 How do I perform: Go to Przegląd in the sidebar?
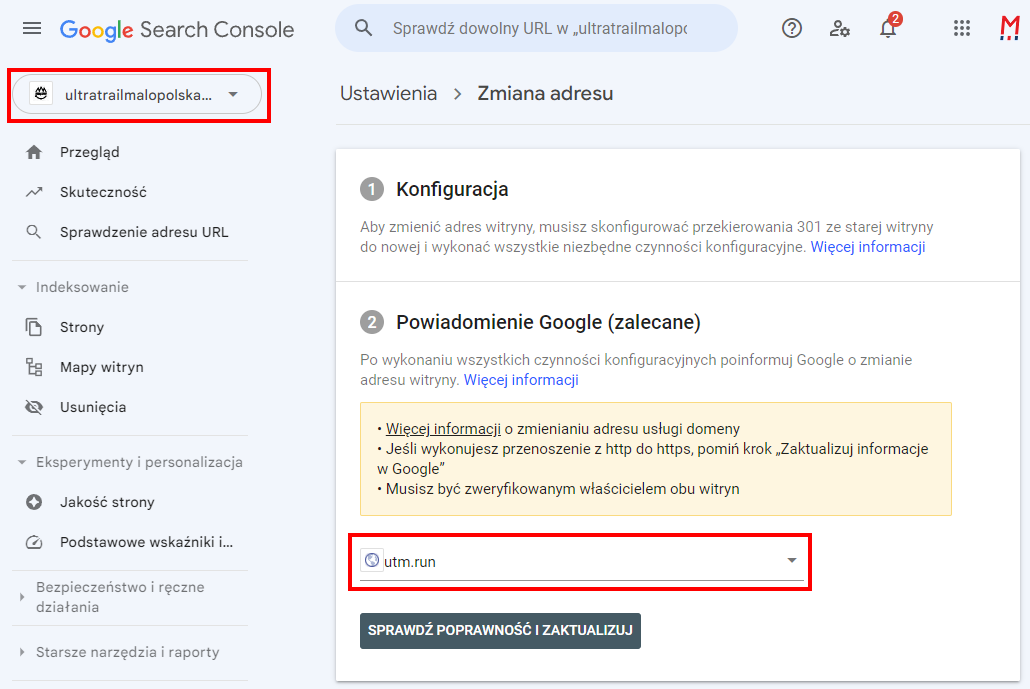(x=89, y=152)
